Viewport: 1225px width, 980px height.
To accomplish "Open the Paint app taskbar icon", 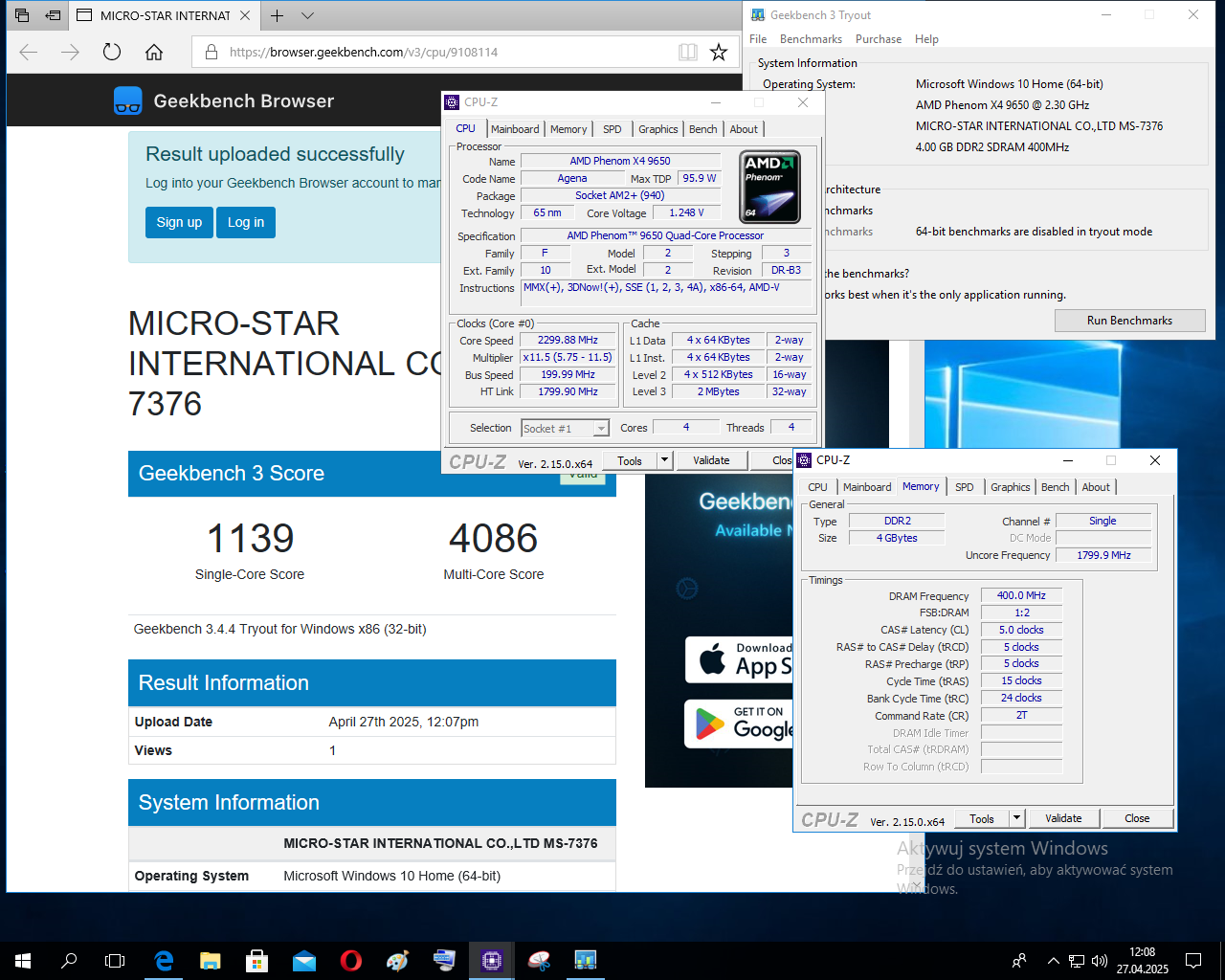I will (x=397, y=961).
